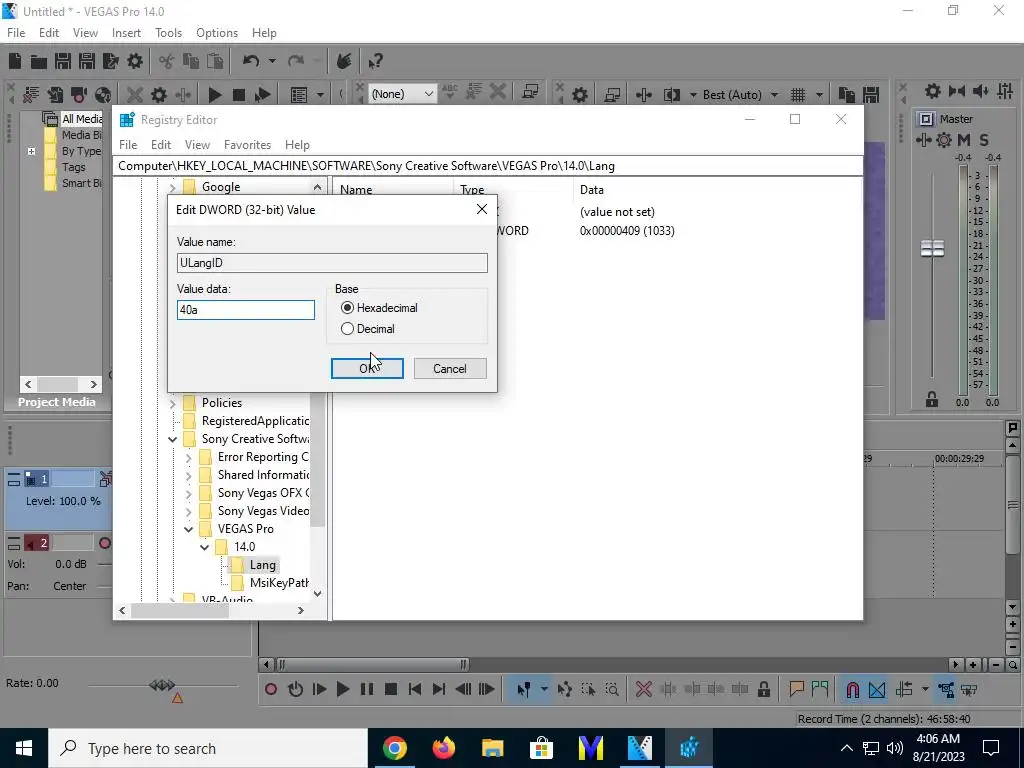Viewport: 1024px width, 768px height.
Task: Select the Zoom edit tool magnifier
Action: tap(612, 689)
